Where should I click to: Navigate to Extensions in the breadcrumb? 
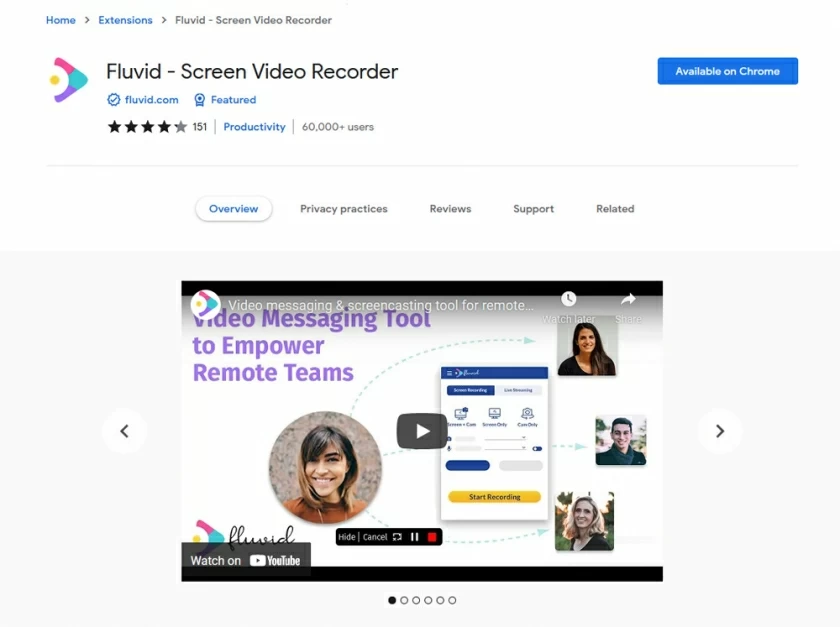125,20
